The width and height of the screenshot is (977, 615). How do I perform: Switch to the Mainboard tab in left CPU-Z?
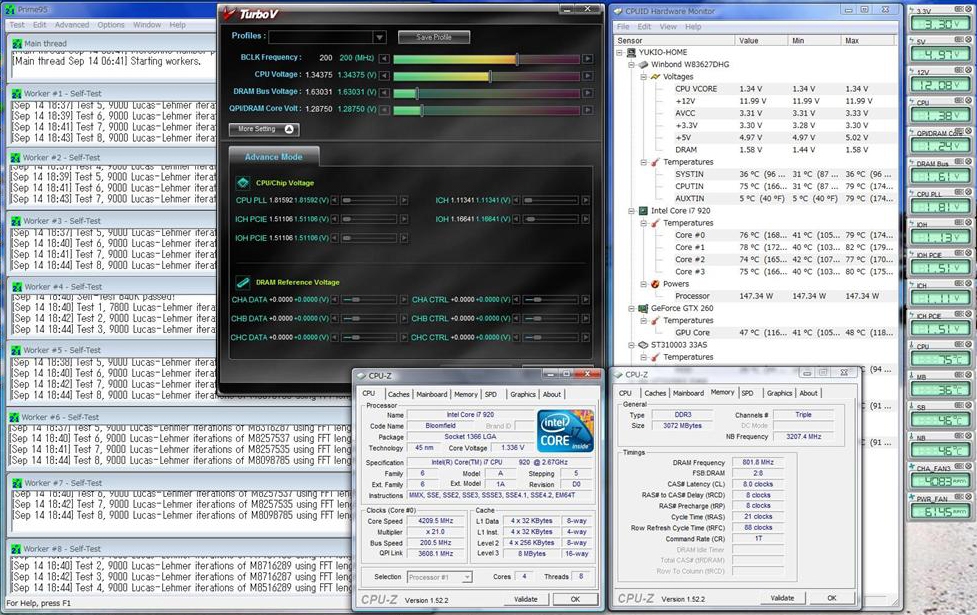point(432,394)
